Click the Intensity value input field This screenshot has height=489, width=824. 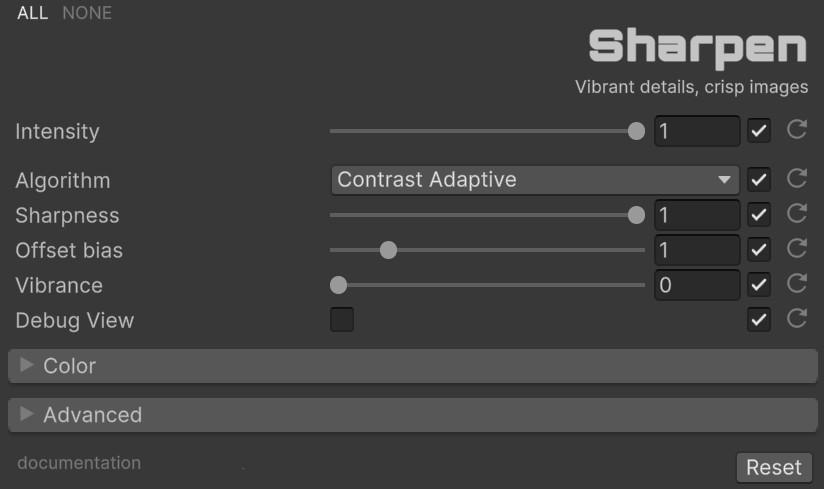coord(696,131)
